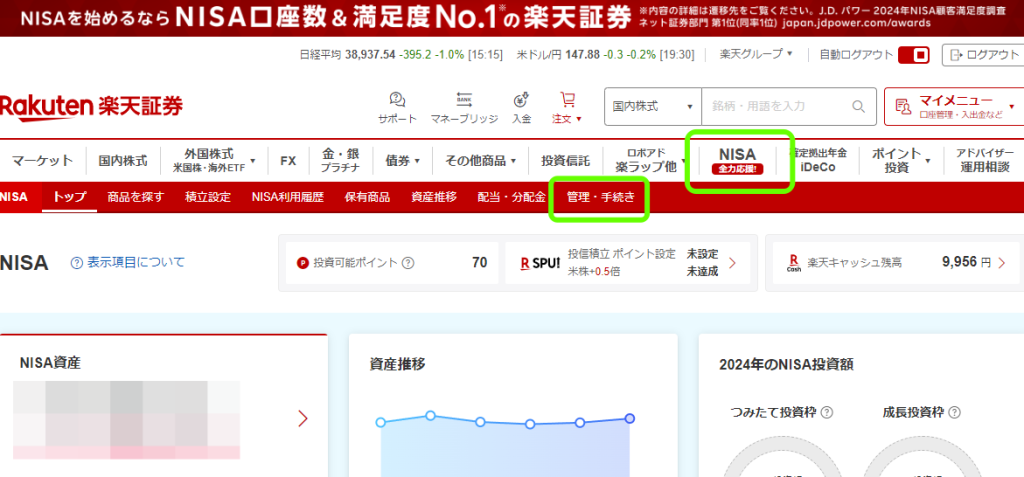Image resolution: width=1024 pixels, height=477 pixels.
Task: Expand the NISA資産 arrow chevron
Action: click(303, 418)
